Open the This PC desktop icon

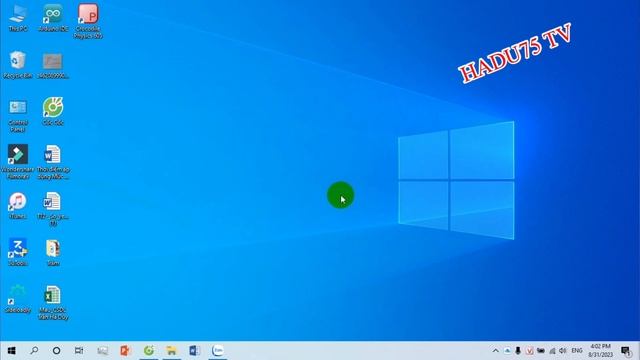[18, 18]
